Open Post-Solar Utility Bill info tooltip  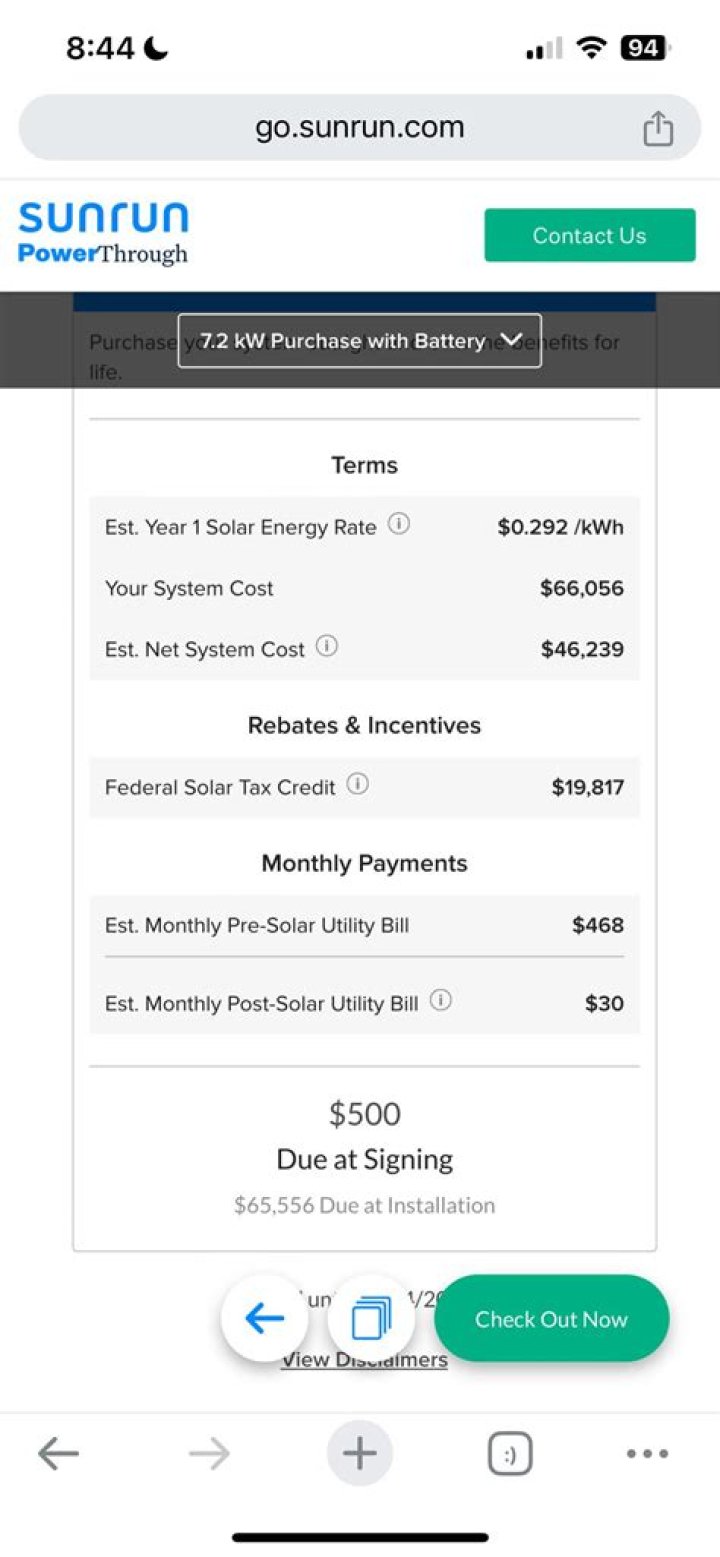coord(440,1000)
